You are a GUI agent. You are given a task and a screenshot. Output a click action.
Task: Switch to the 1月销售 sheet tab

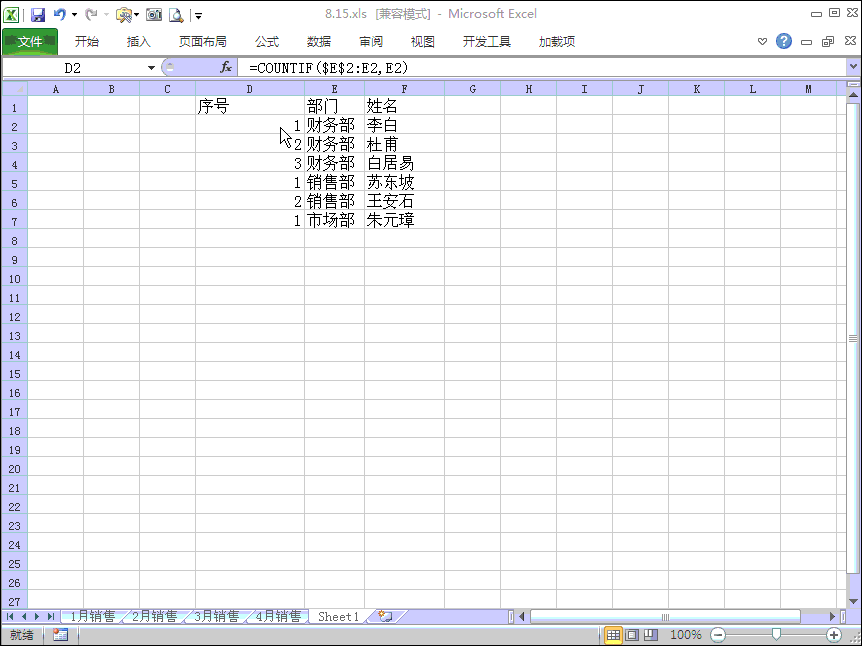pos(92,616)
